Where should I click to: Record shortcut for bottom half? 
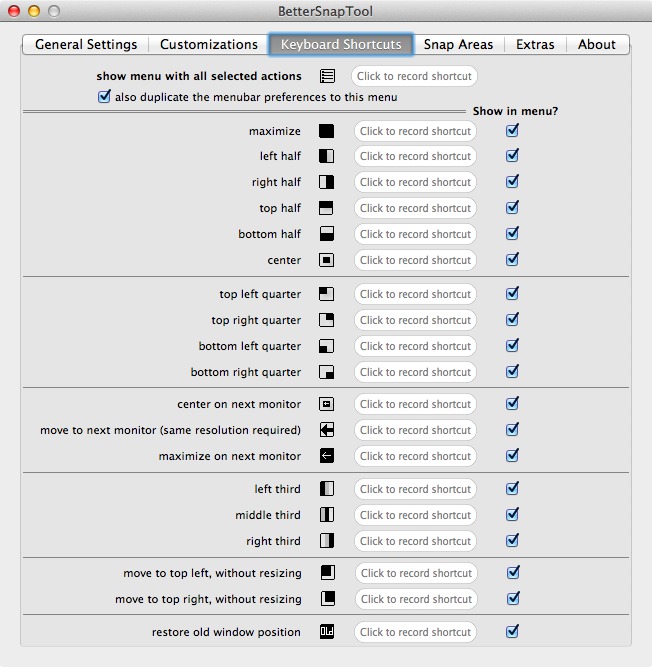tap(415, 234)
